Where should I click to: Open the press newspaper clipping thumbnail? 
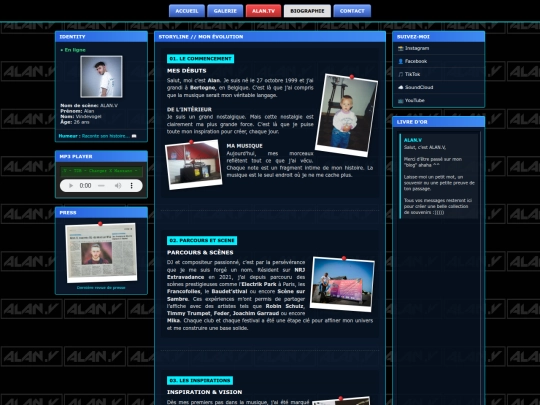coord(101,252)
